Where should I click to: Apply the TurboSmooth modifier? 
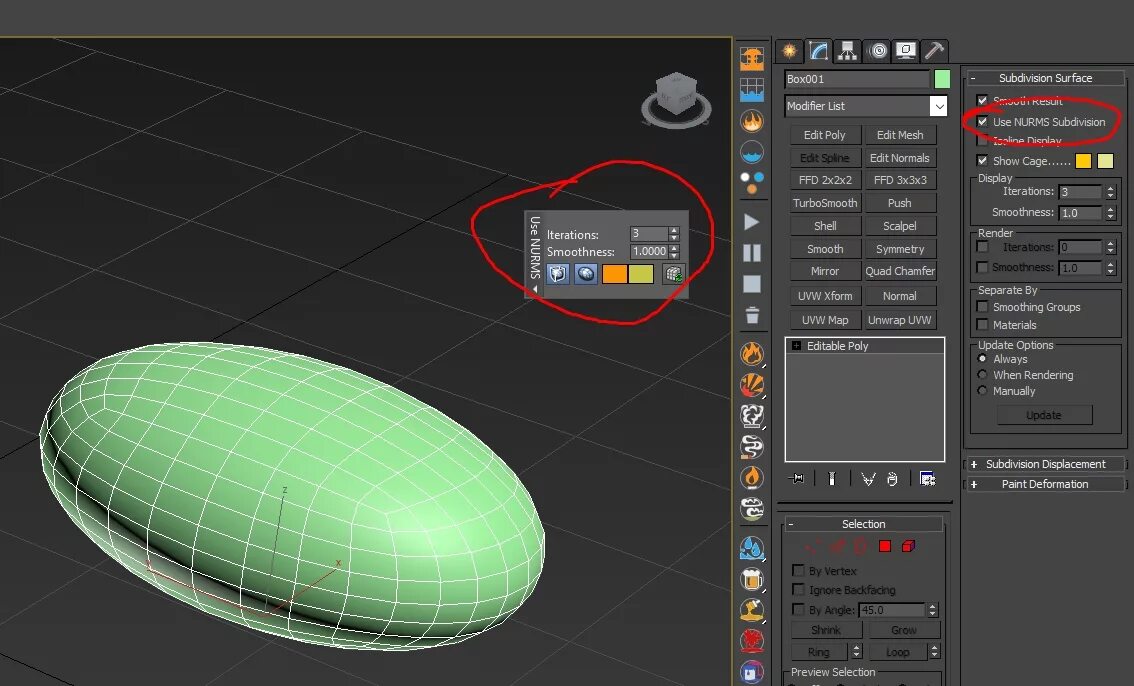[825, 202]
